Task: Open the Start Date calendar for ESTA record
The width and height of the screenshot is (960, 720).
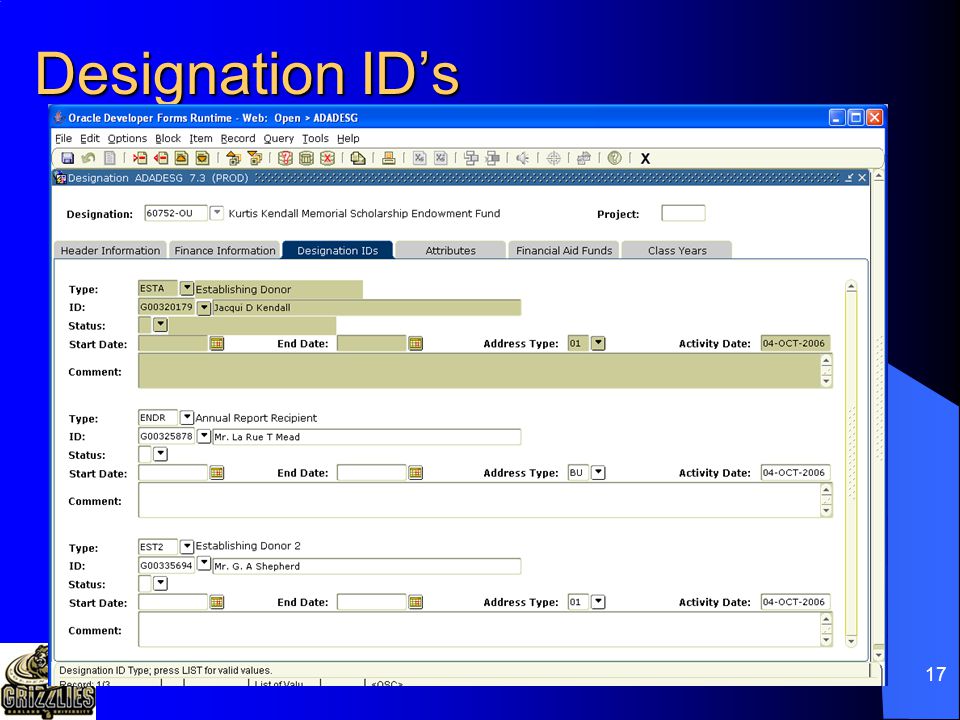Action: [217, 343]
